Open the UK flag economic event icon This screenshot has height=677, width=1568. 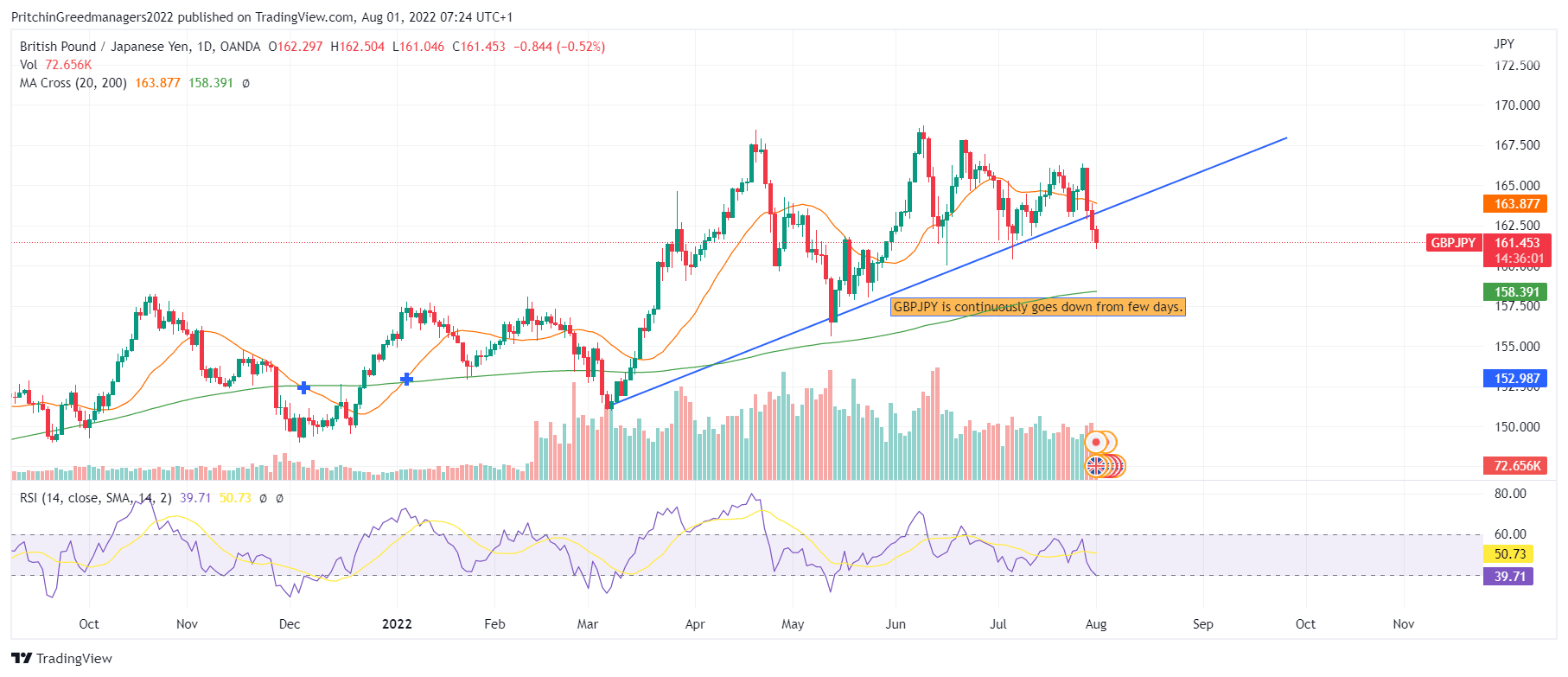tap(1096, 466)
